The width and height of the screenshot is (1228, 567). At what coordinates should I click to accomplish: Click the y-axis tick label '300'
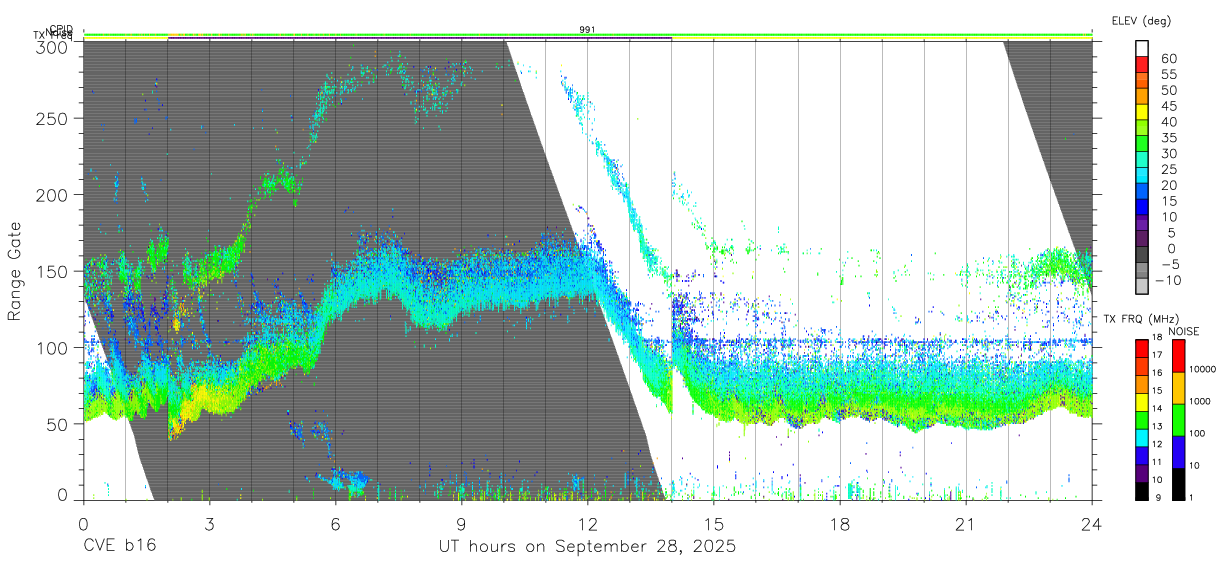coord(52,47)
